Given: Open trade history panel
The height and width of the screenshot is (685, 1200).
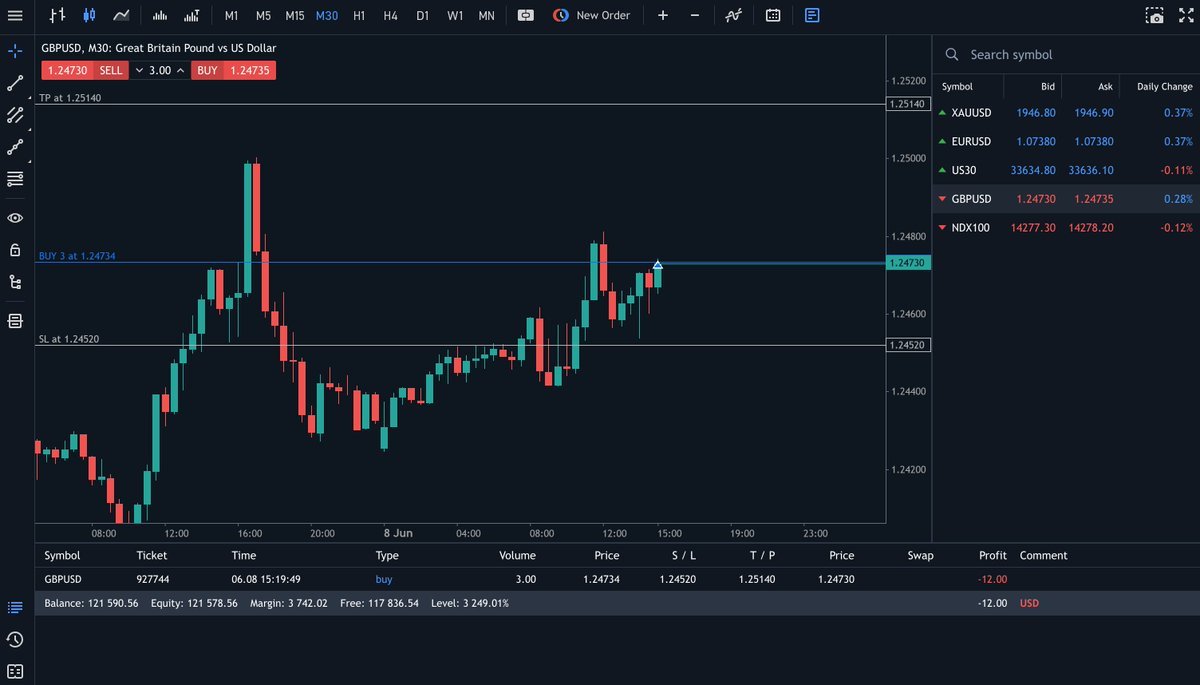Looking at the screenshot, I should coord(14,639).
